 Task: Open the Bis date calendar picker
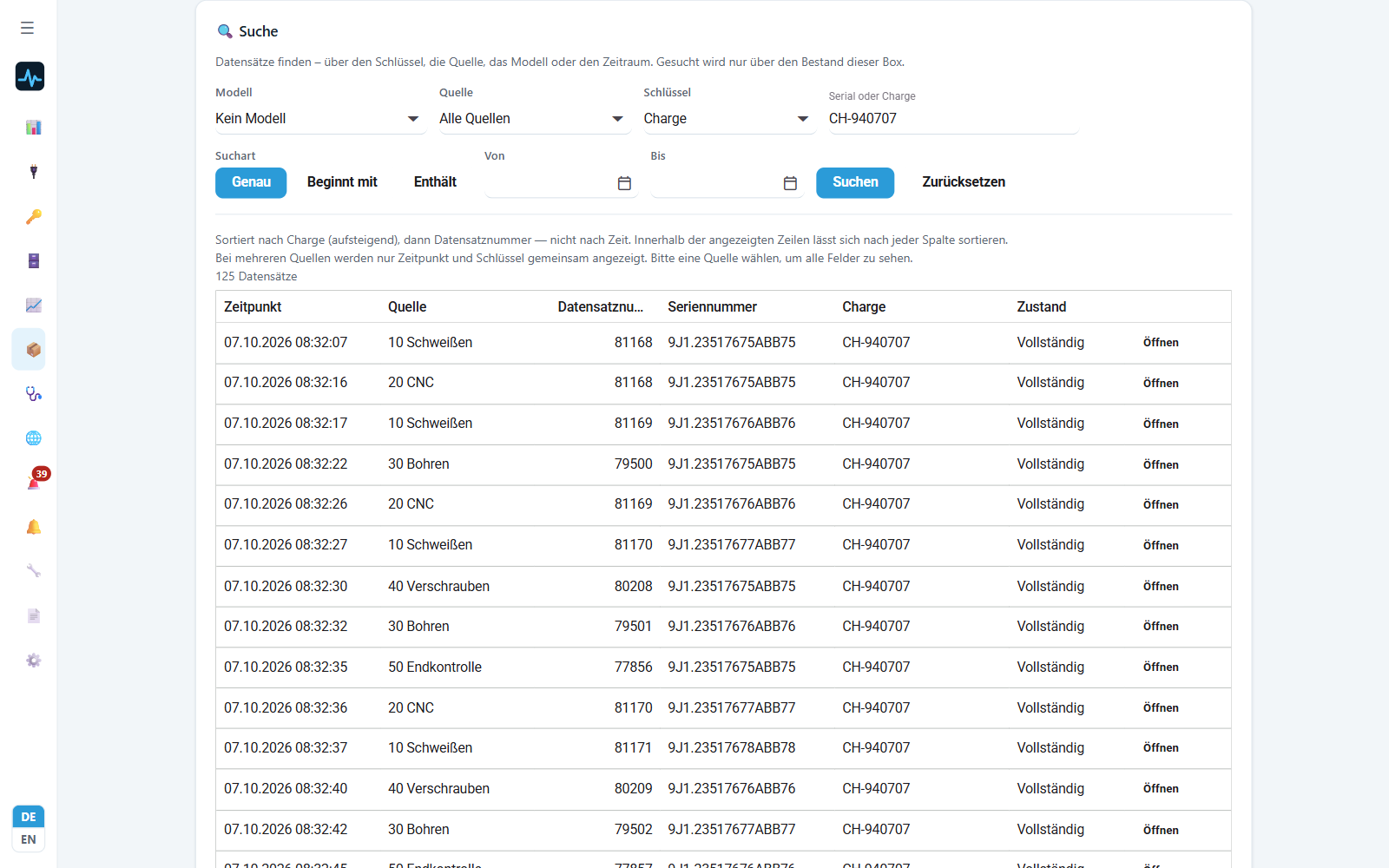[x=790, y=183]
